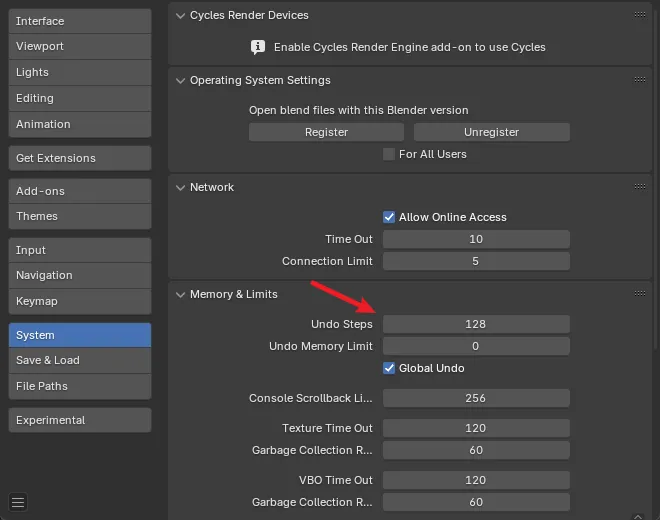Select the System section
The height and width of the screenshot is (520, 660).
click(80, 335)
